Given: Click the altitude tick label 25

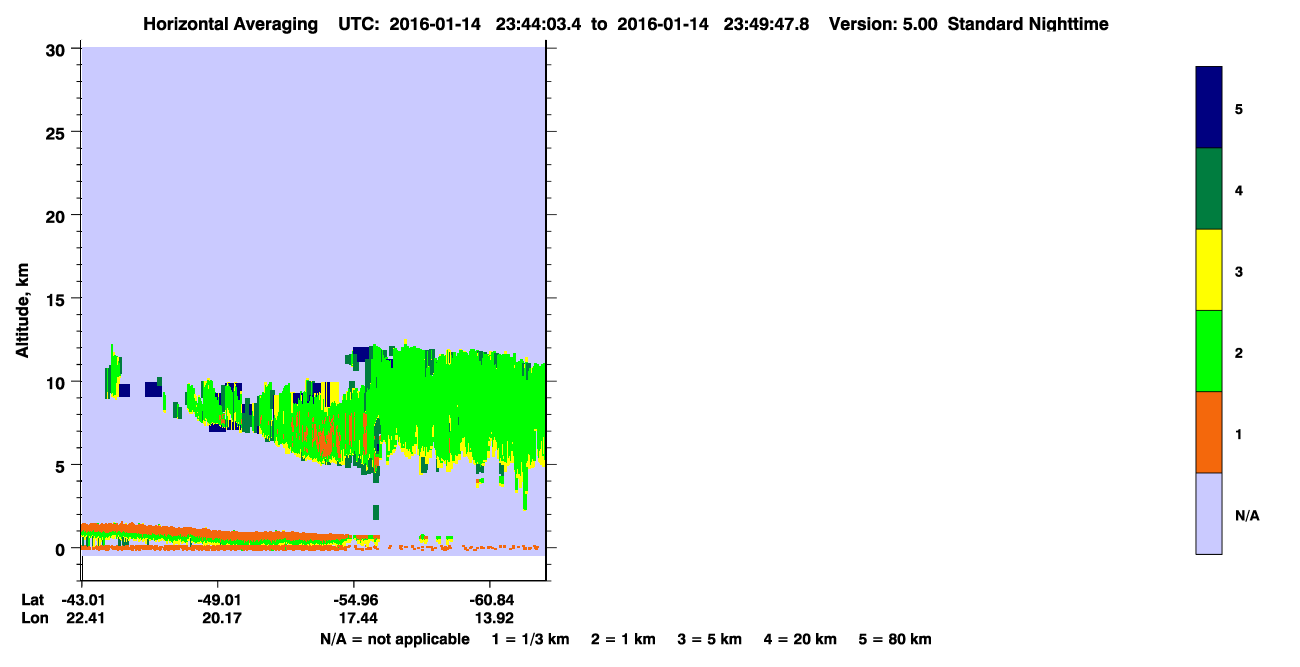Looking at the screenshot, I should point(58,132).
